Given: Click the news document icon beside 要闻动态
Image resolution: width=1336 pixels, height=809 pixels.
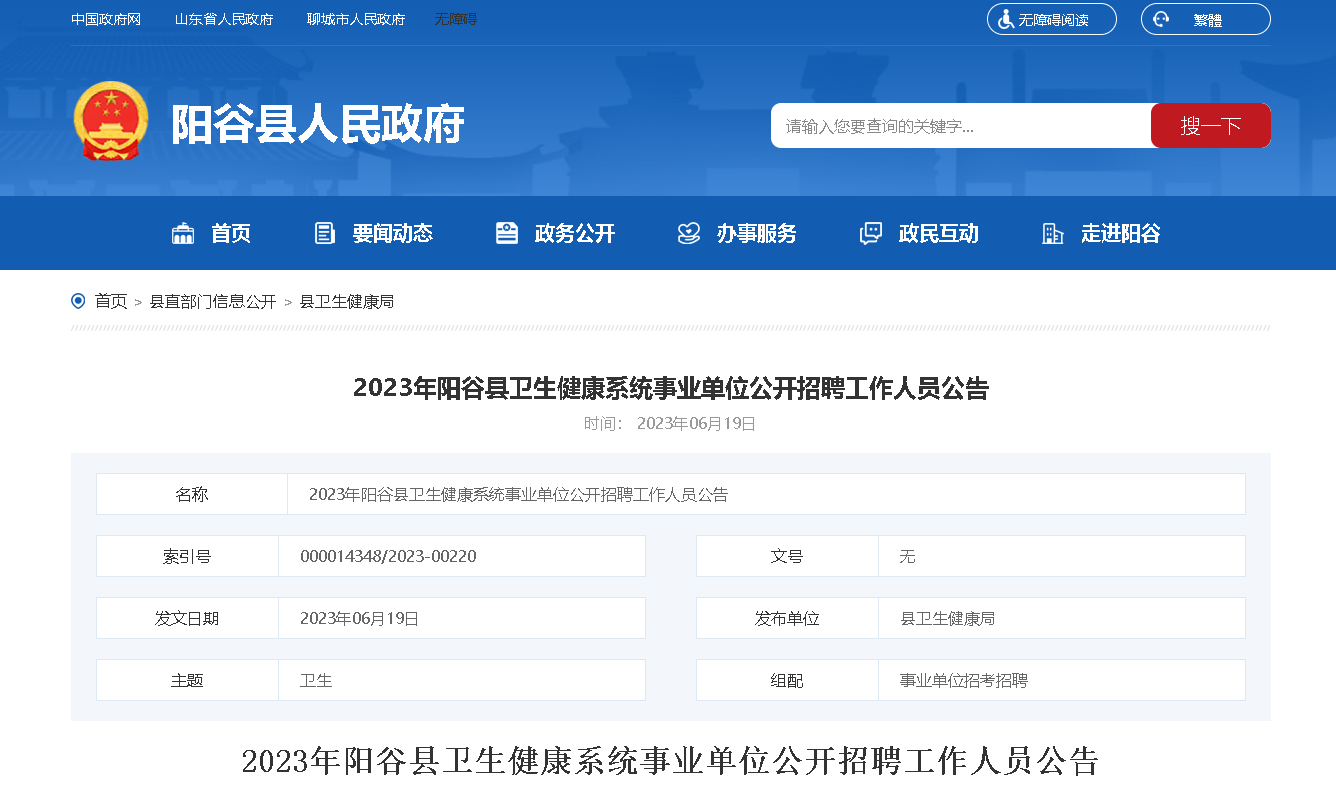Looking at the screenshot, I should (x=325, y=234).
